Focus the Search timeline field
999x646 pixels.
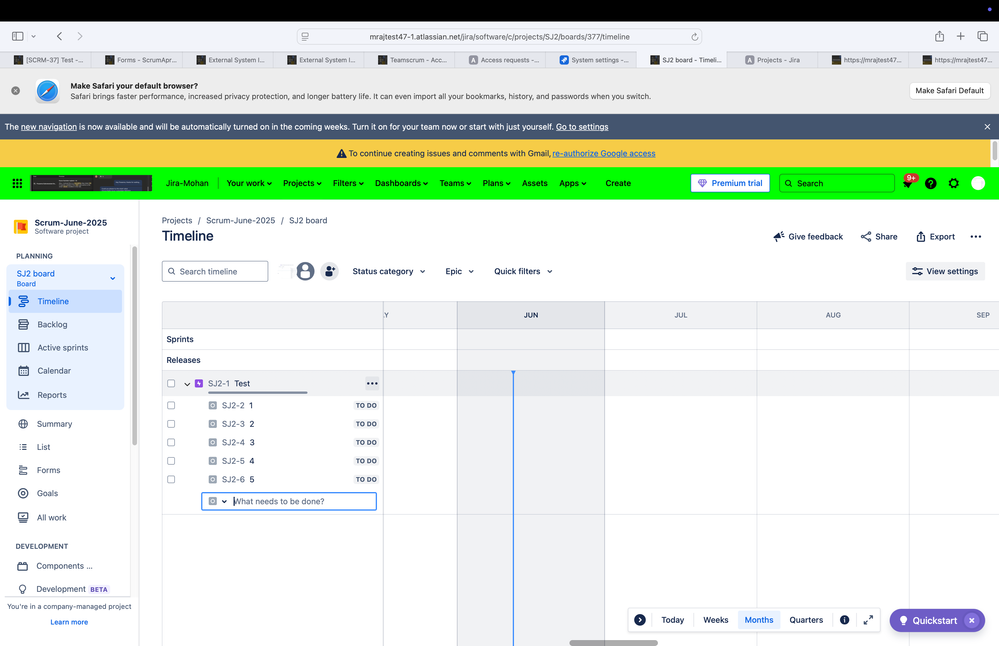(x=215, y=271)
